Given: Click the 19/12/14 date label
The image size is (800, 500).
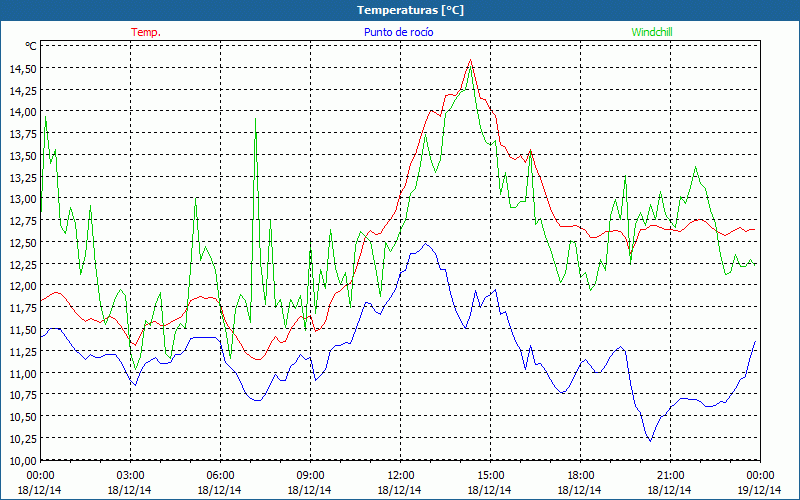Looking at the screenshot, I should pos(760,490).
